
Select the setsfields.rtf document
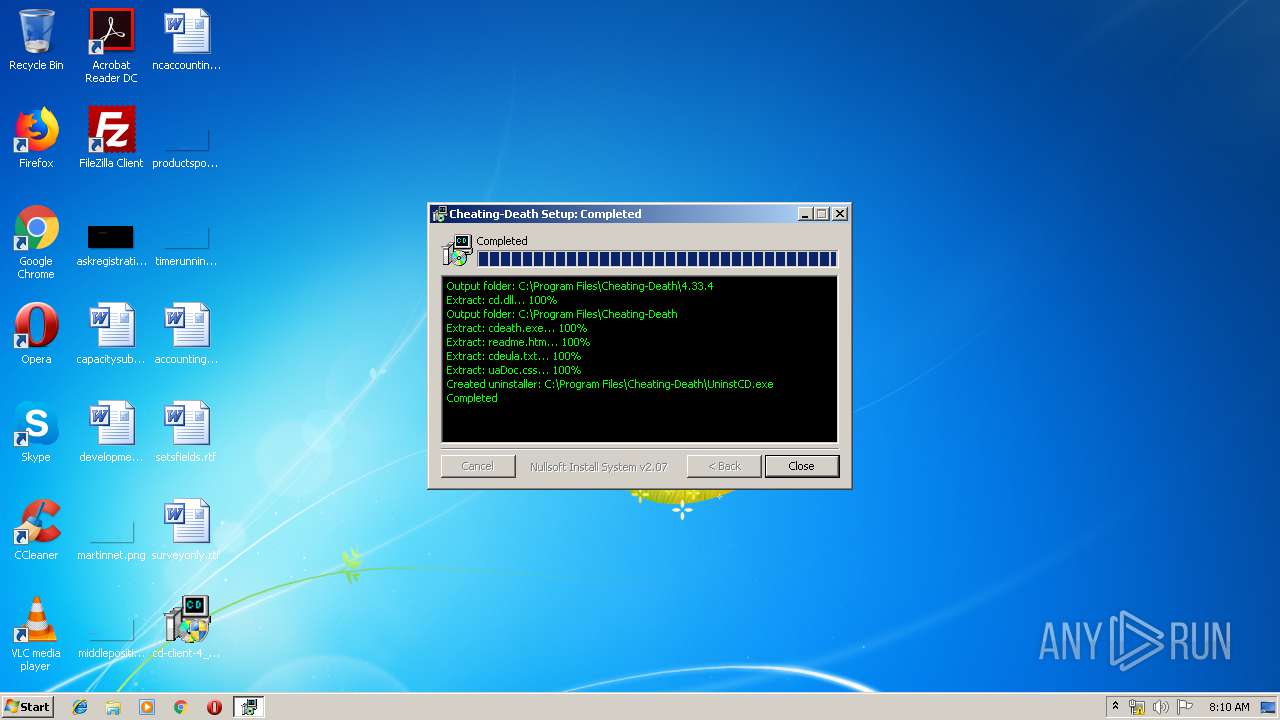tap(186, 432)
